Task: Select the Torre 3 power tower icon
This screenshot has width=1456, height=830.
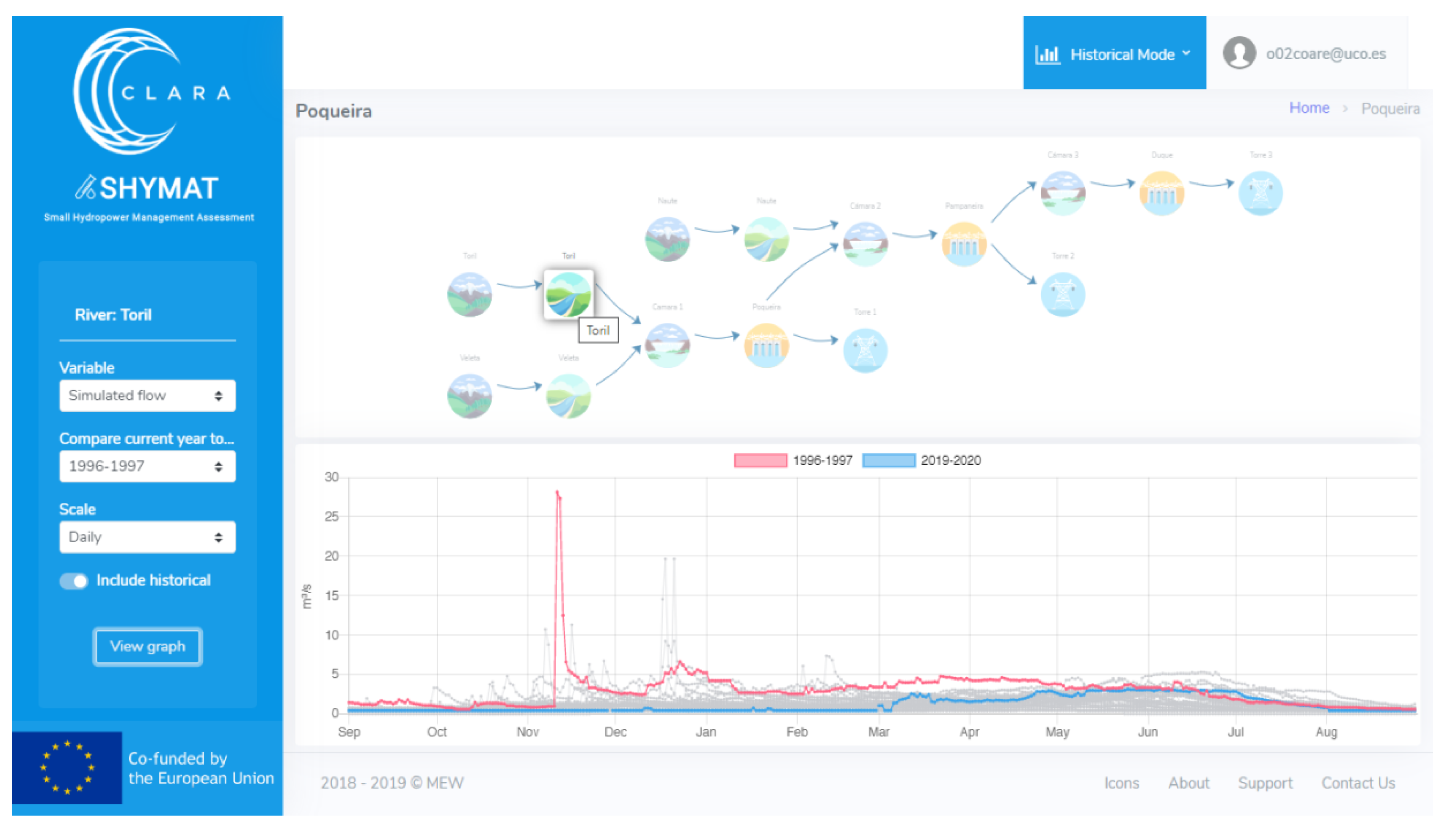Action: tap(1260, 193)
